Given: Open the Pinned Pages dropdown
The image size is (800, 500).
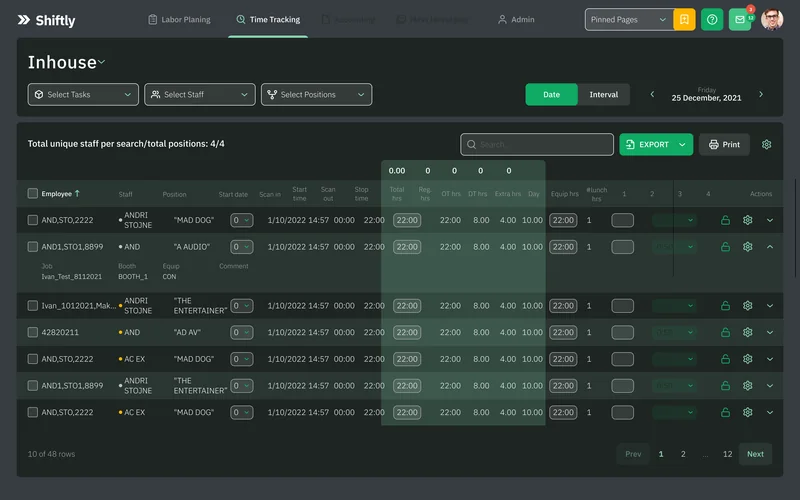Looking at the screenshot, I should click(x=629, y=19).
